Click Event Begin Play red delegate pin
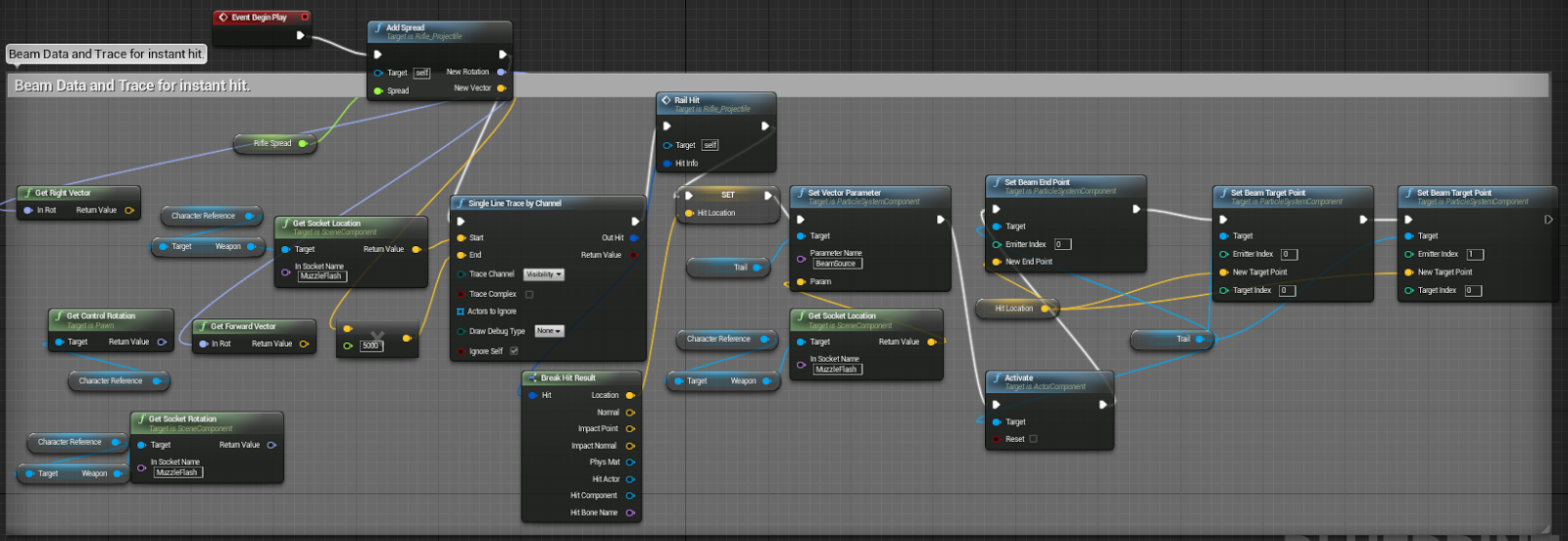The width and height of the screenshot is (1568, 541). click(x=305, y=17)
